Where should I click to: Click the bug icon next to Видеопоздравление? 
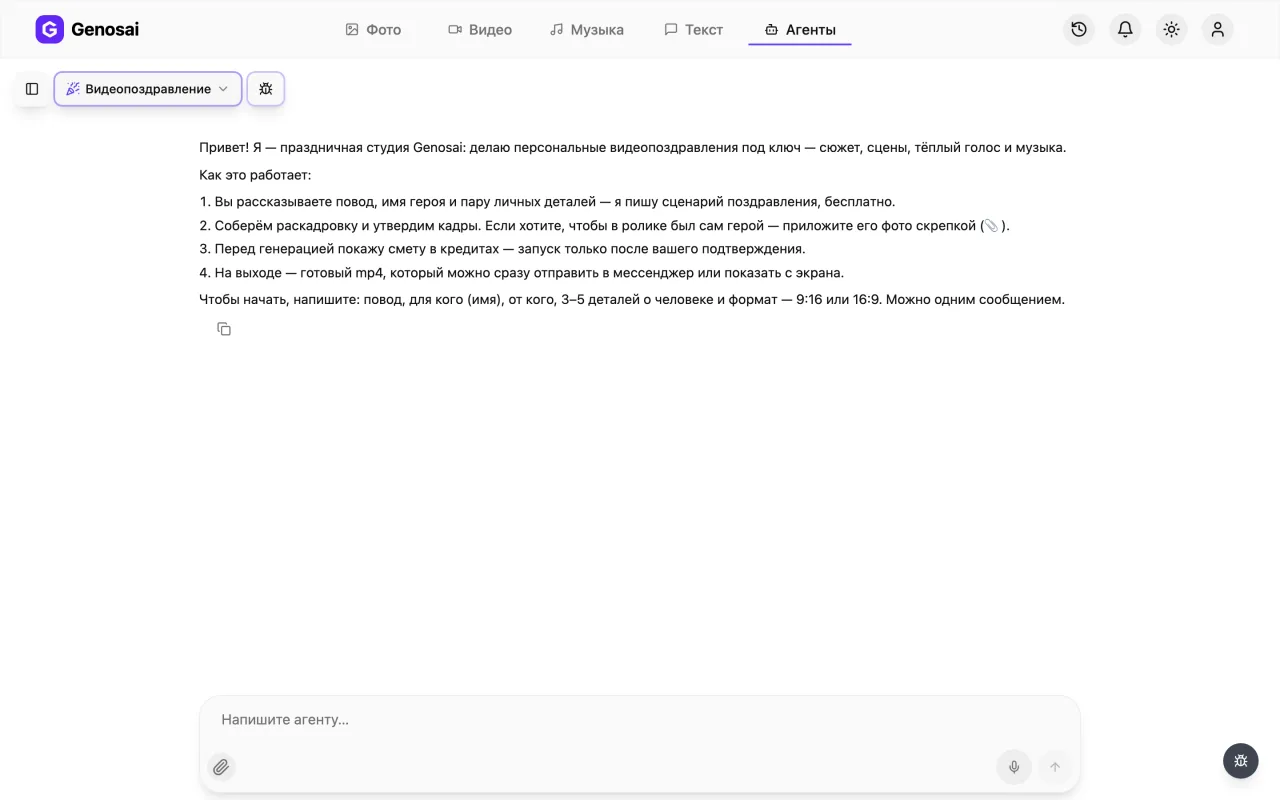coord(266,89)
